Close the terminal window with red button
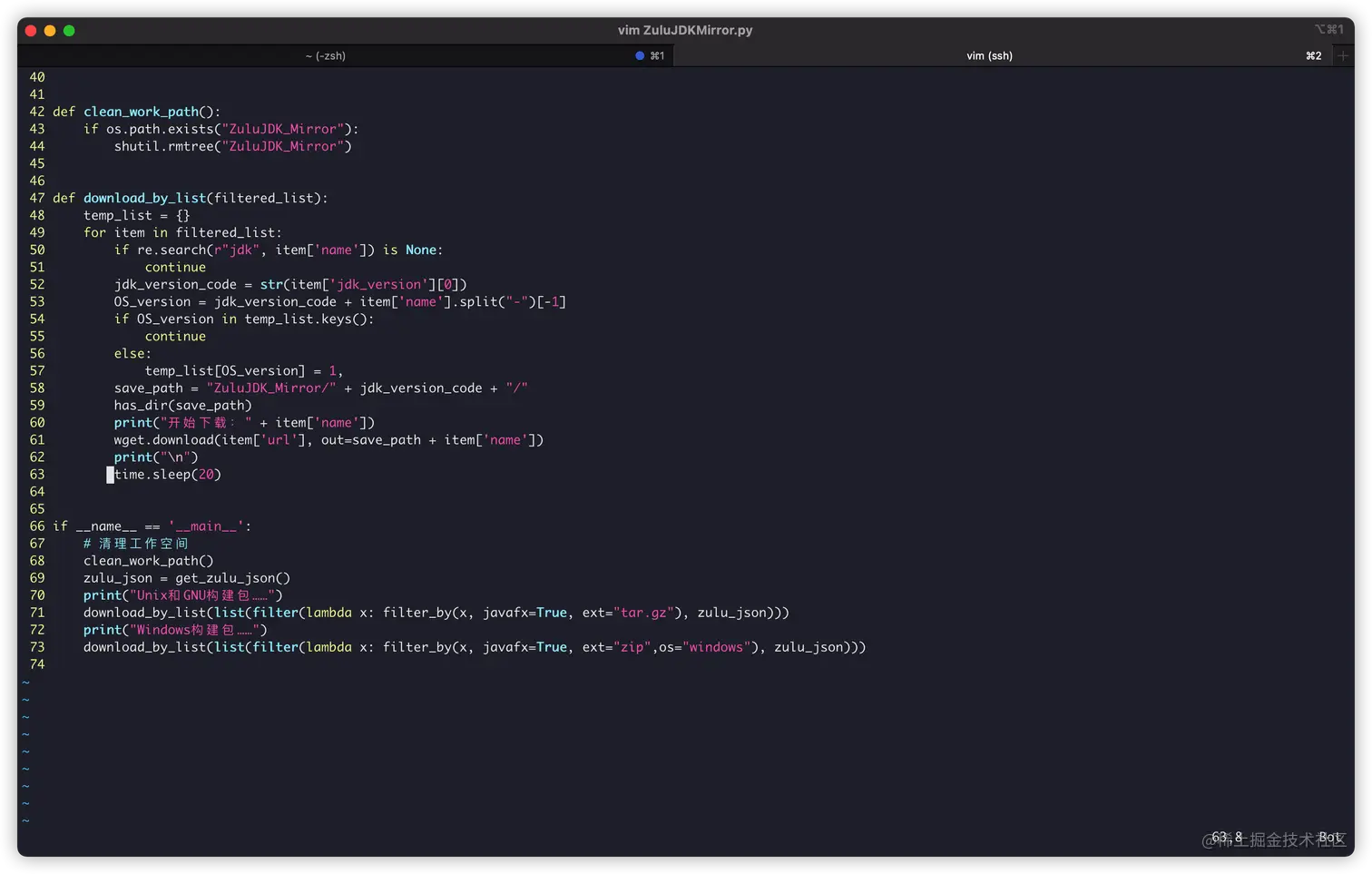1372x874 pixels. point(31,31)
